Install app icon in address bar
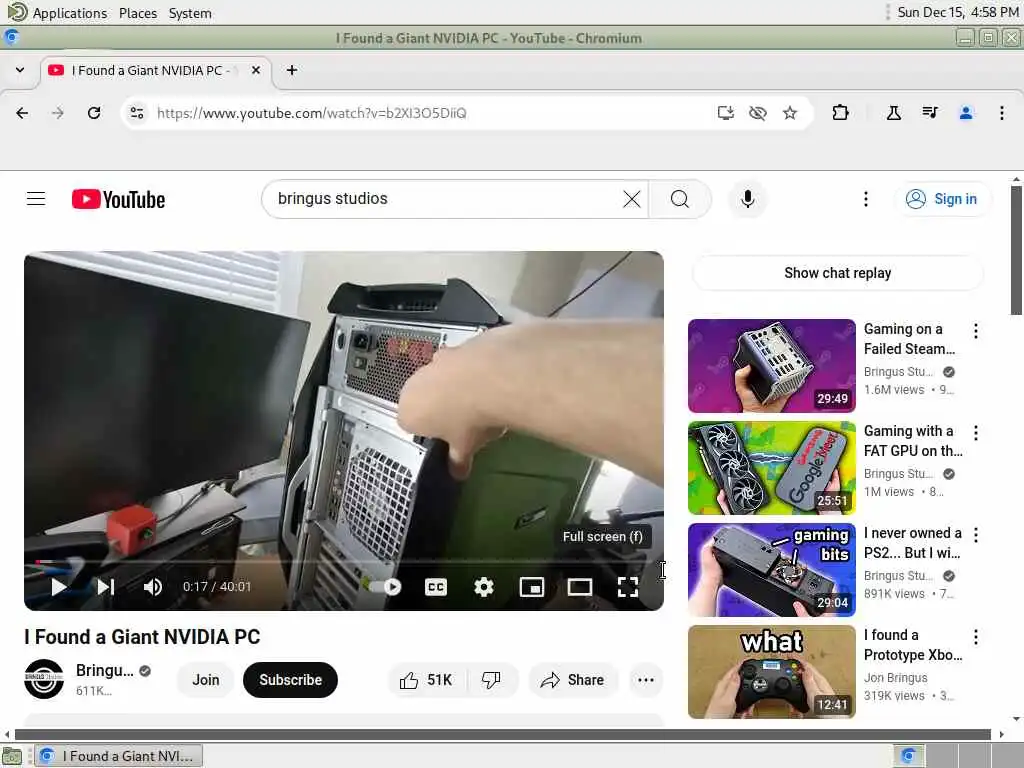The image size is (1024, 768). click(x=726, y=113)
